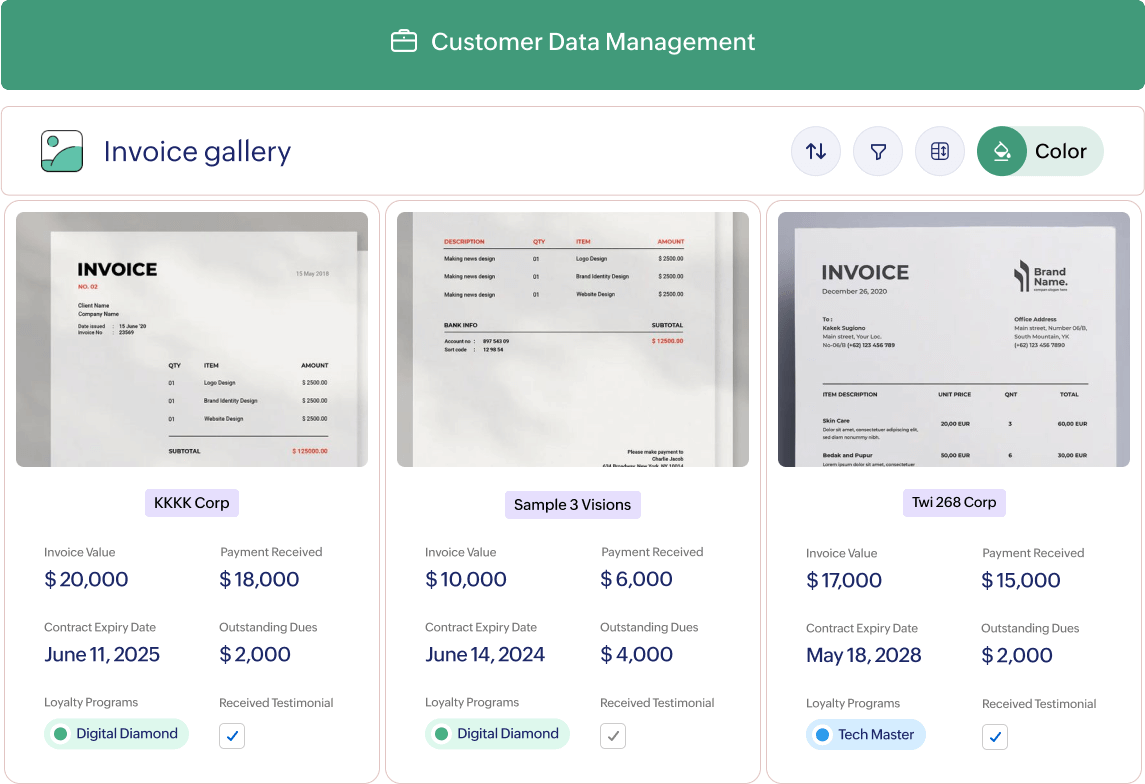The width and height of the screenshot is (1145, 784).
Task: Click the Color paint bucket icon
Action: [1002, 151]
